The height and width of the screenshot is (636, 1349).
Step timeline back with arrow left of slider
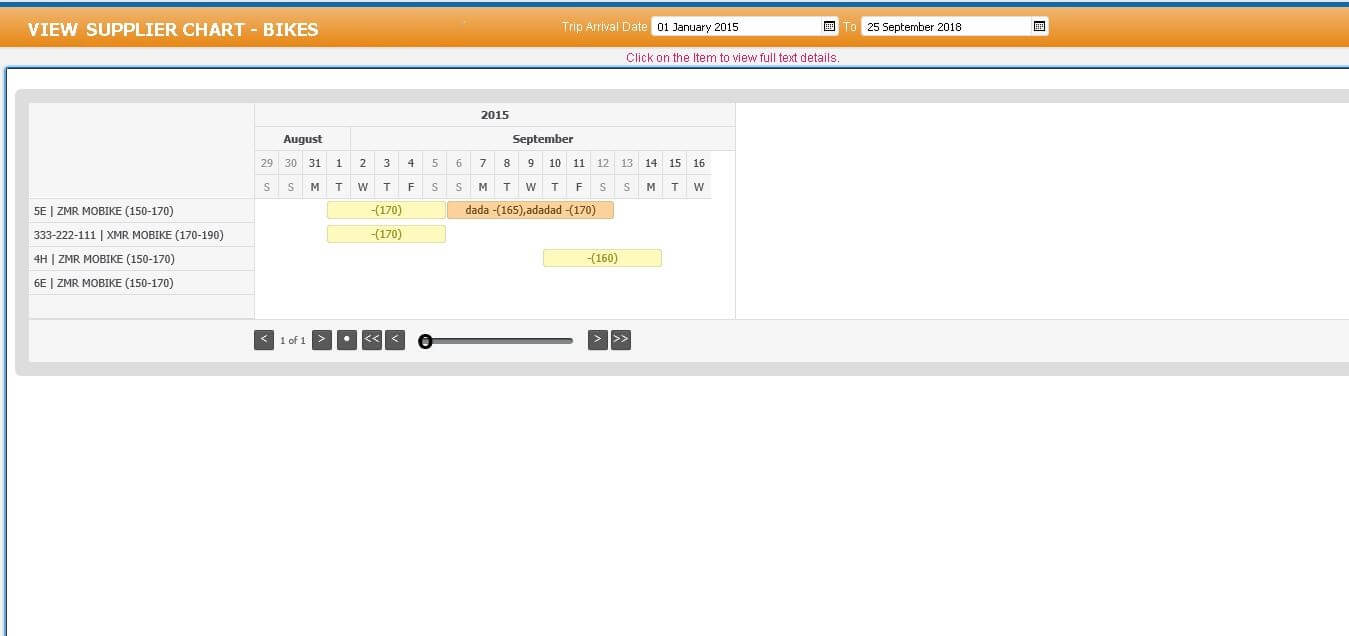coord(395,340)
